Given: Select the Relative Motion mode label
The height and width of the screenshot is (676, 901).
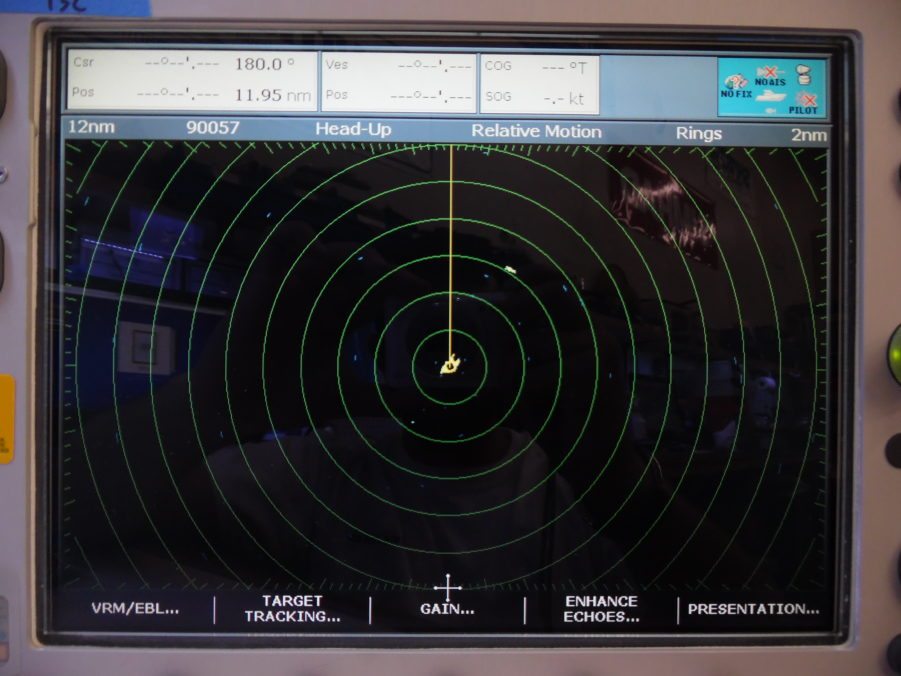Looking at the screenshot, I should point(536,131).
